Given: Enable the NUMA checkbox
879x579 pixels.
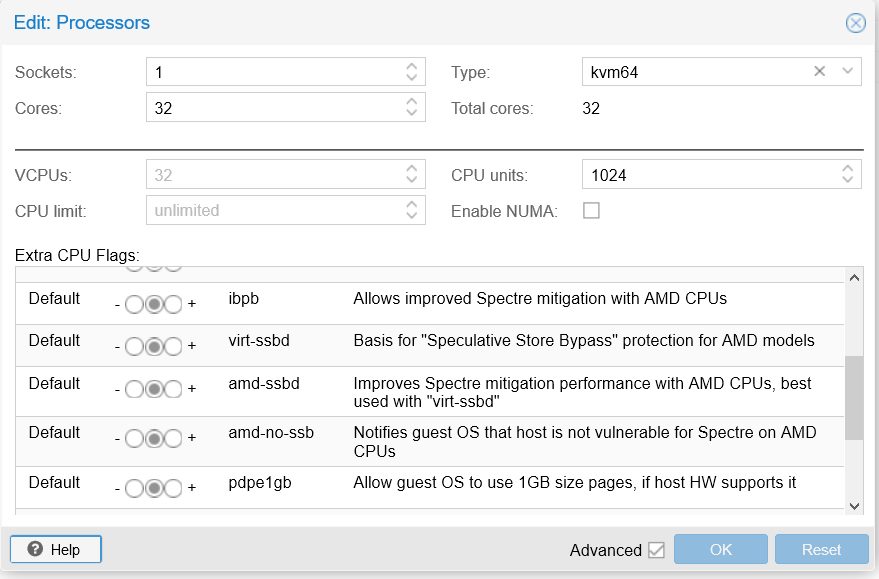Looking at the screenshot, I should coord(591,211).
